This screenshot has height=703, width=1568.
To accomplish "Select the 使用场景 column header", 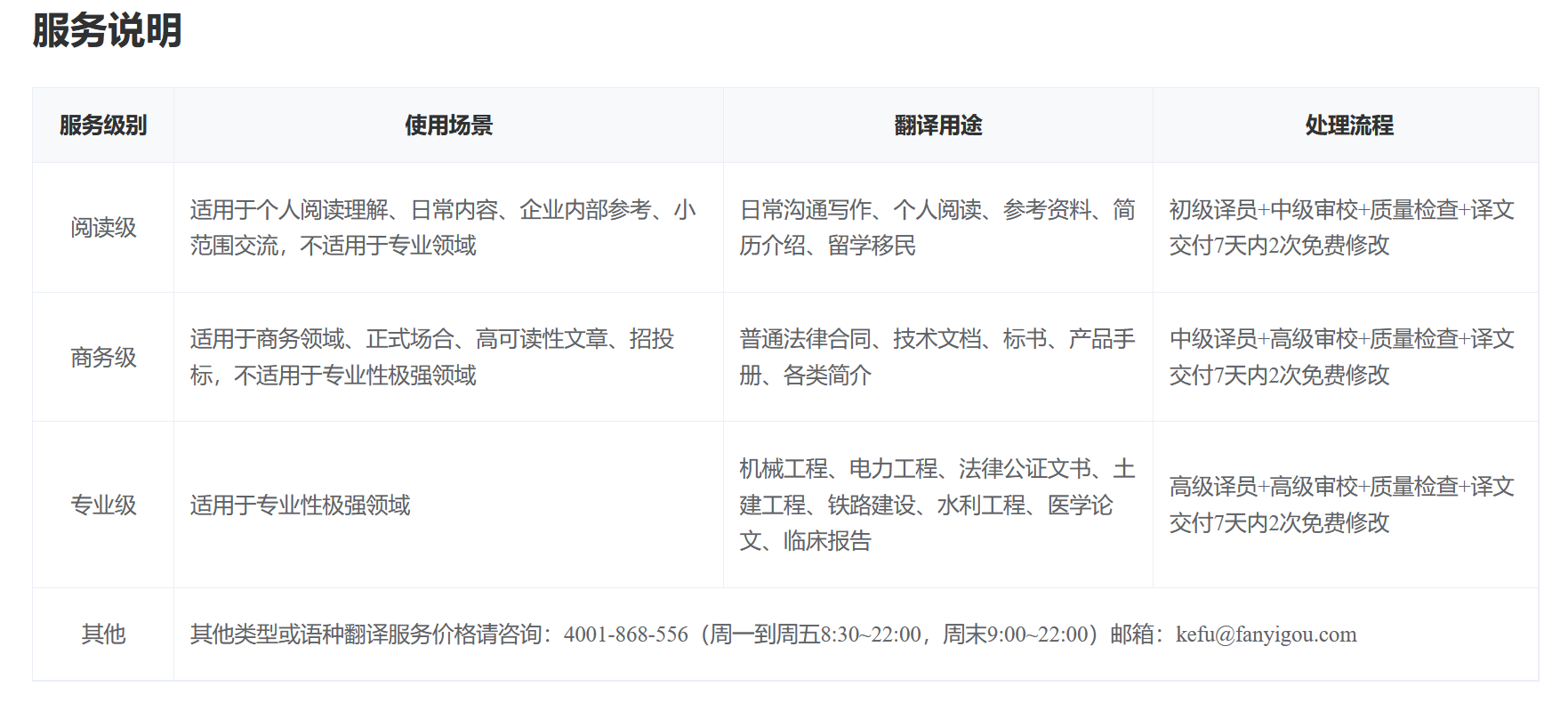I will [448, 125].
